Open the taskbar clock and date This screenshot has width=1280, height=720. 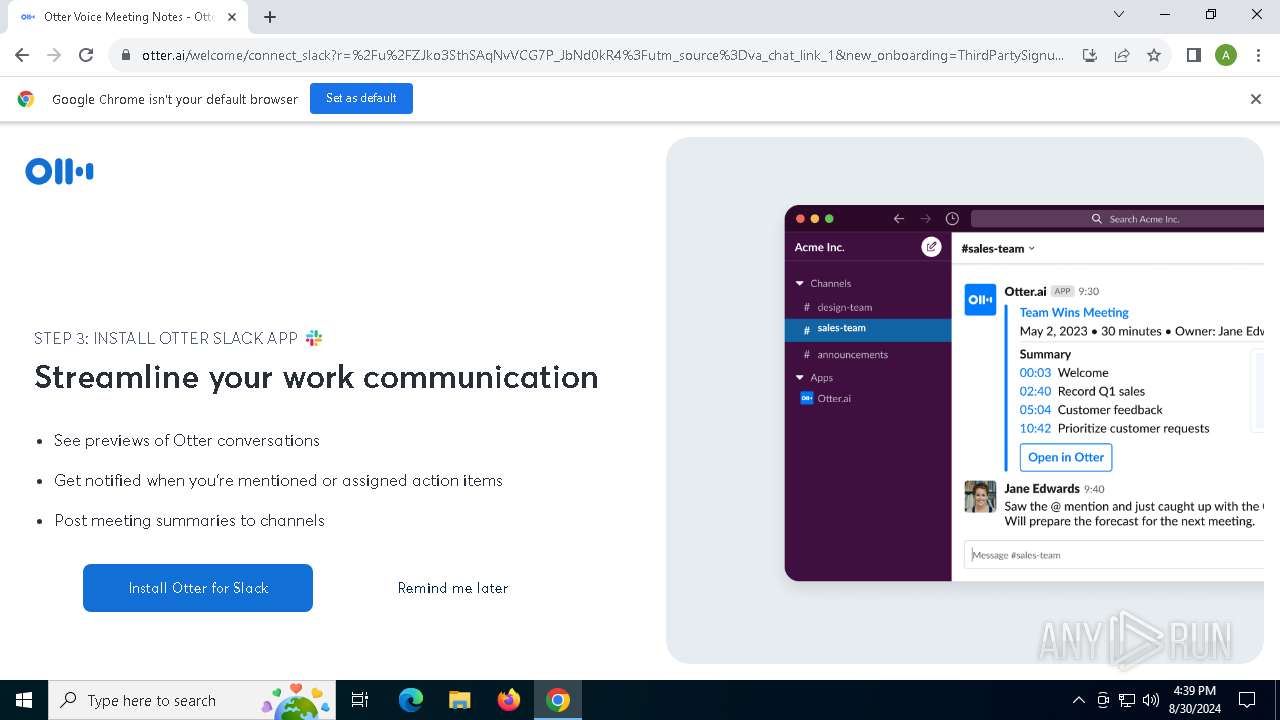[1194, 700]
